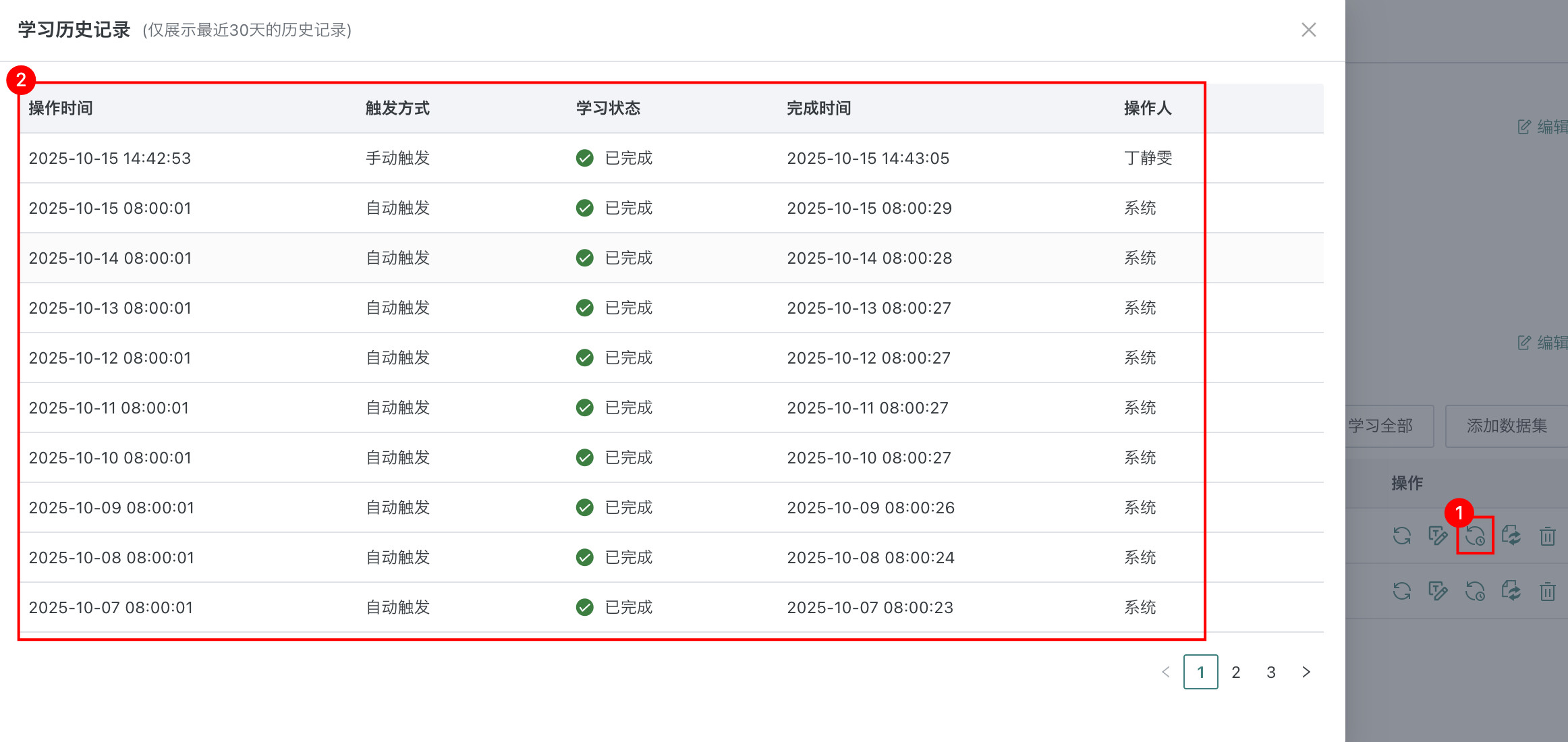Click text edit icon in first operations row
This screenshot has height=742, width=1568.
pos(1438,536)
